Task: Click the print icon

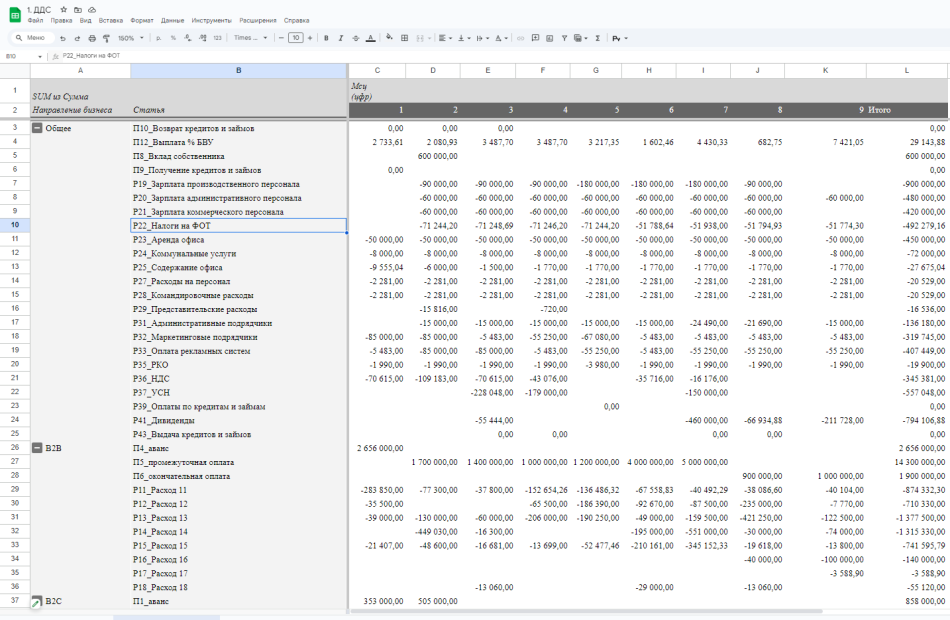Action: [92, 38]
